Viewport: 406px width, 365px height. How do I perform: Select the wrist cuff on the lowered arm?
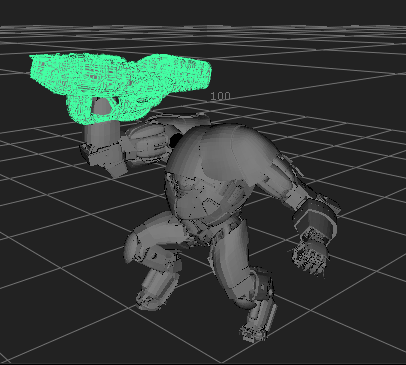pos(316,217)
